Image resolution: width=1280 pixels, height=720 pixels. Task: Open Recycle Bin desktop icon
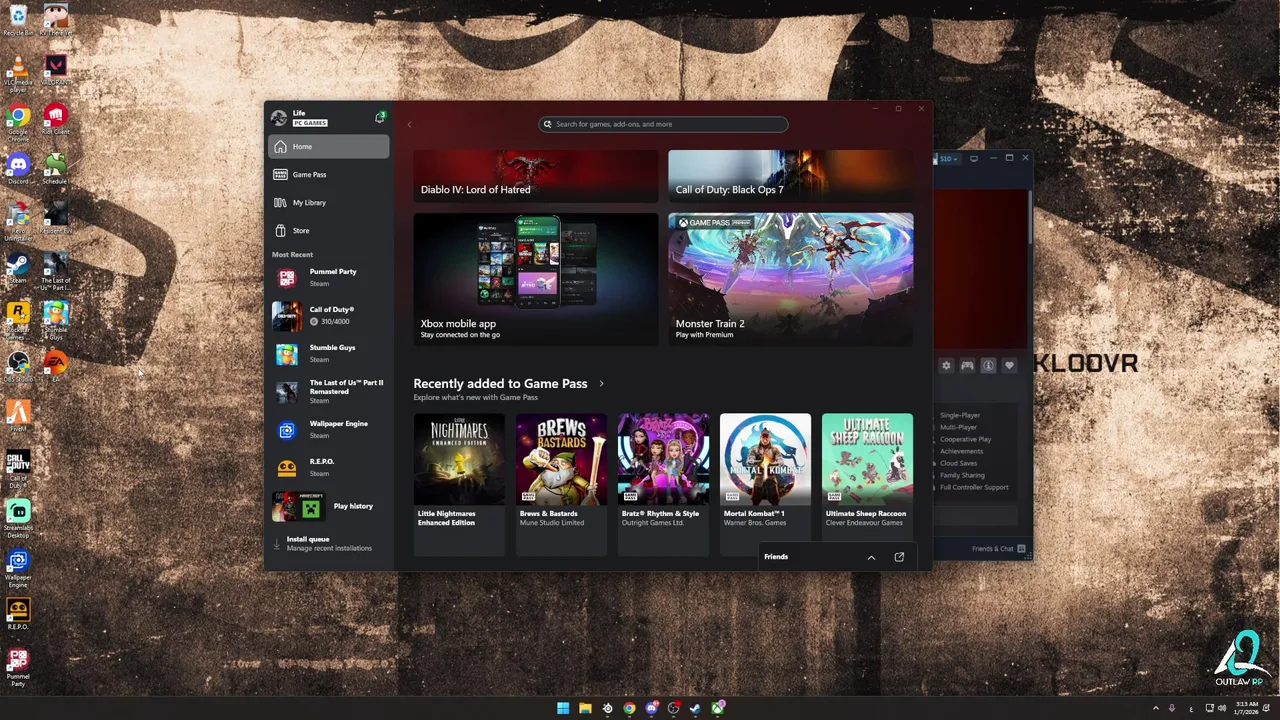pyautogui.click(x=18, y=20)
